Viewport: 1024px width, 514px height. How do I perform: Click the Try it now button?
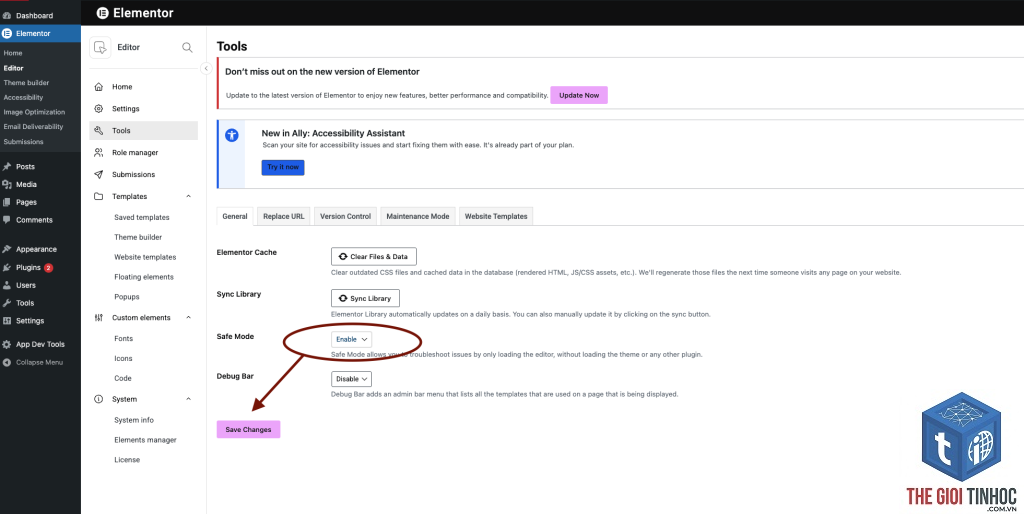pyautogui.click(x=283, y=167)
